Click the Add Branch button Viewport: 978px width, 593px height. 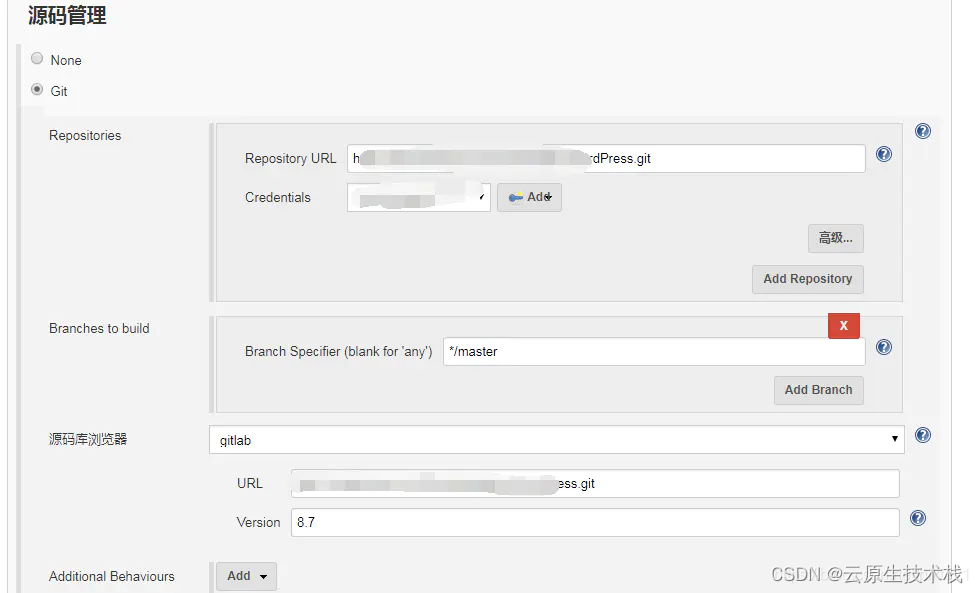pyautogui.click(x=818, y=390)
